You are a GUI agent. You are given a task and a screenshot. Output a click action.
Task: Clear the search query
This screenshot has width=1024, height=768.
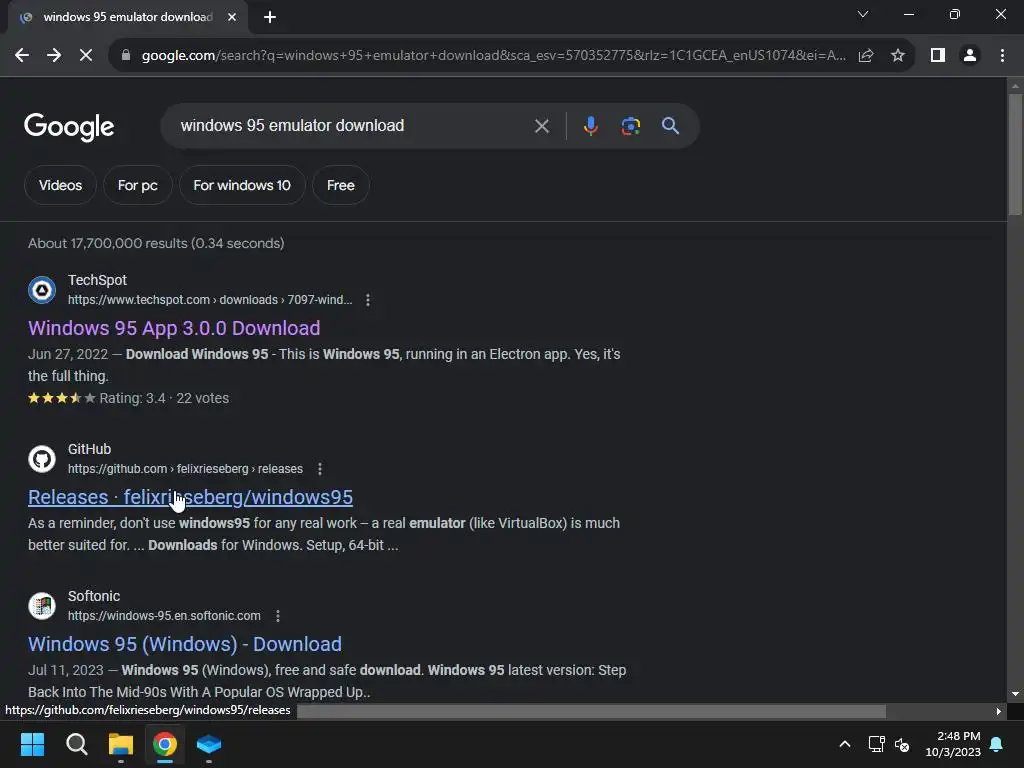tap(541, 126)
